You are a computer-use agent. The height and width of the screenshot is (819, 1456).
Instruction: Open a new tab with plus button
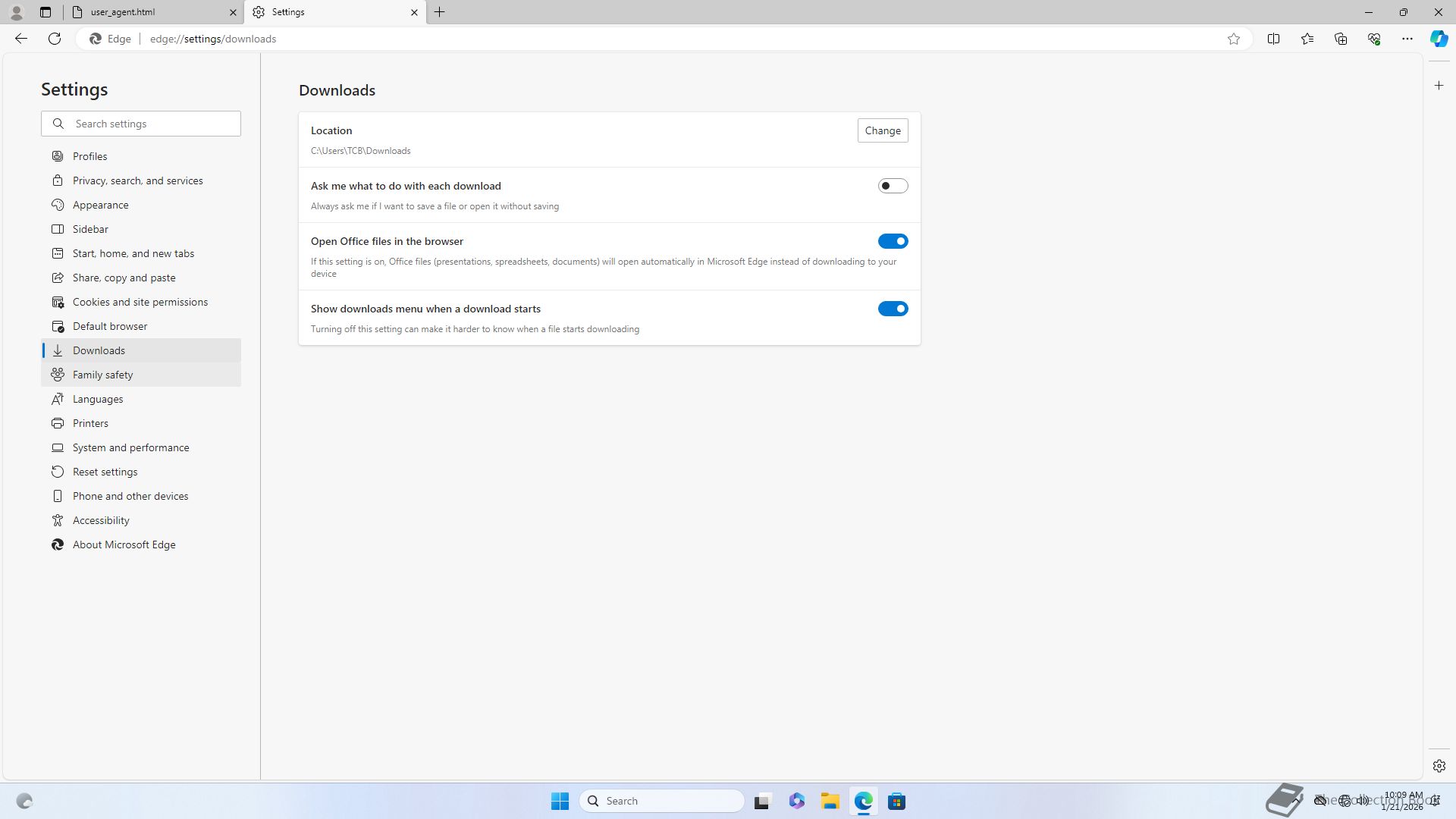(x=440, y=12)
